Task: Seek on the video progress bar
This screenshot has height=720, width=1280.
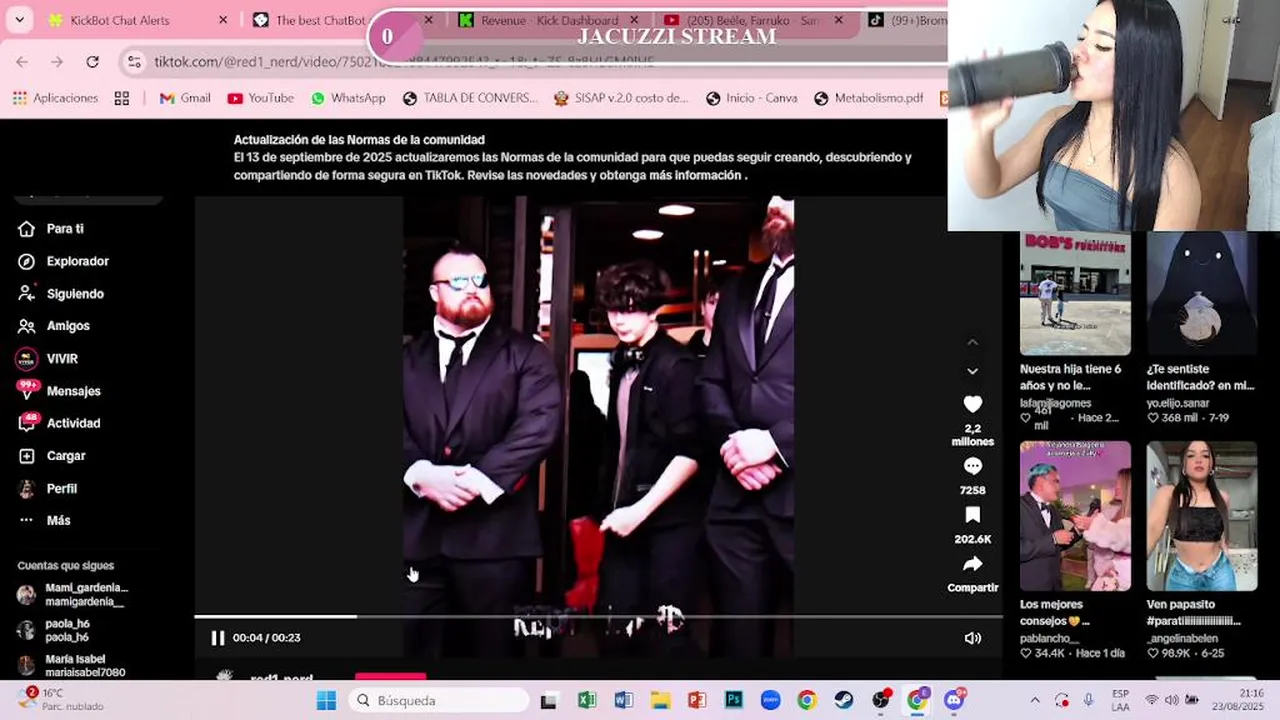Action: pos(598,616)
